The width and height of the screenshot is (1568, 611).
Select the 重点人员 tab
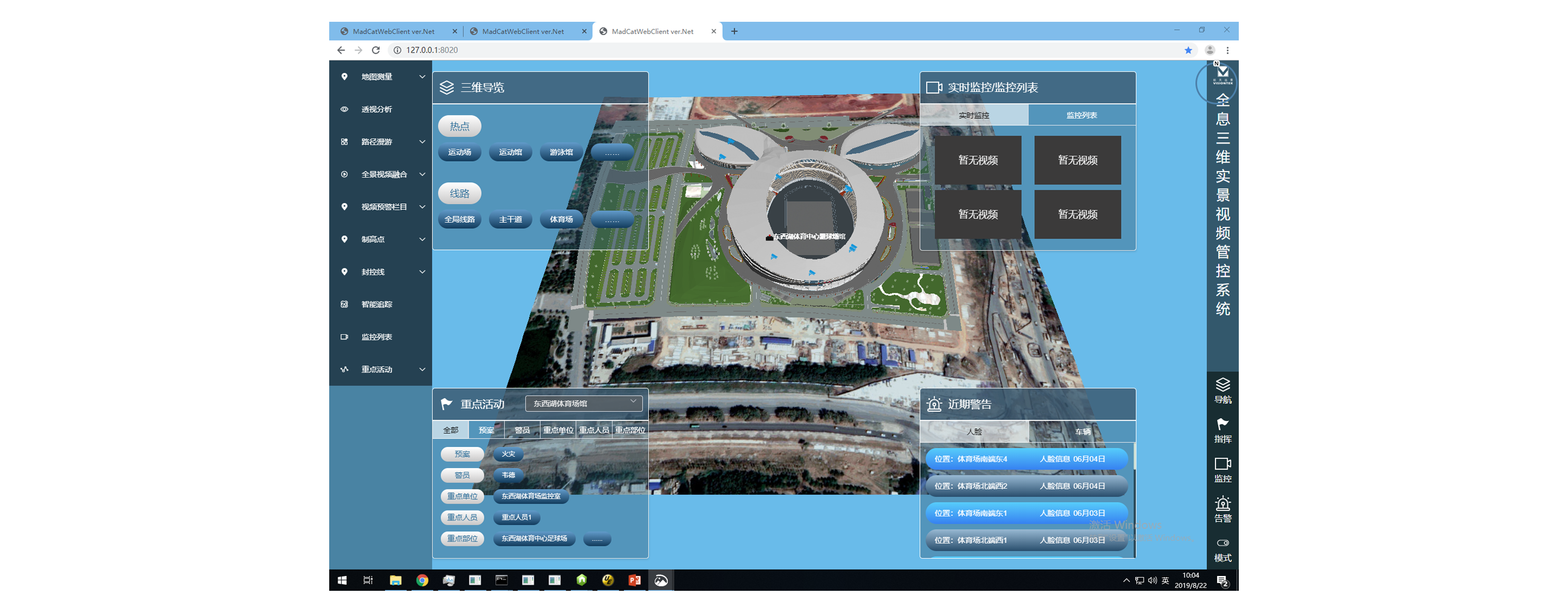(594, 430)
